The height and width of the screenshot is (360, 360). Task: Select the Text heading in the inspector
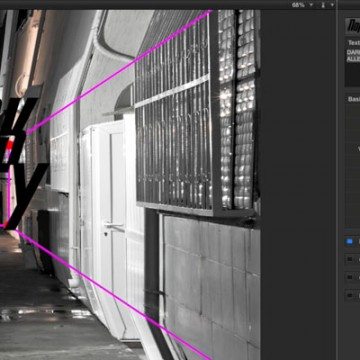coord(354,43)
